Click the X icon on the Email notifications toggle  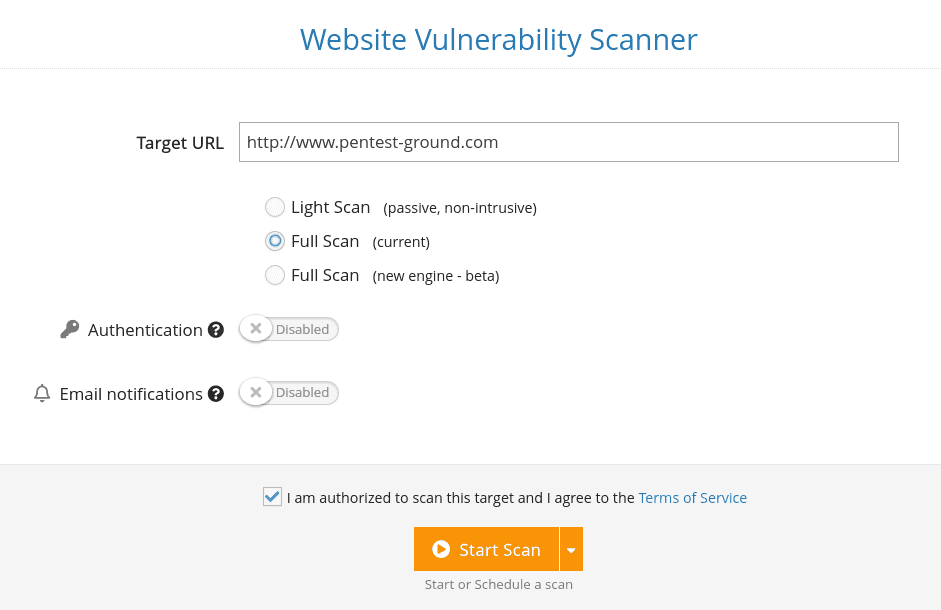click(x=256, y=392)
